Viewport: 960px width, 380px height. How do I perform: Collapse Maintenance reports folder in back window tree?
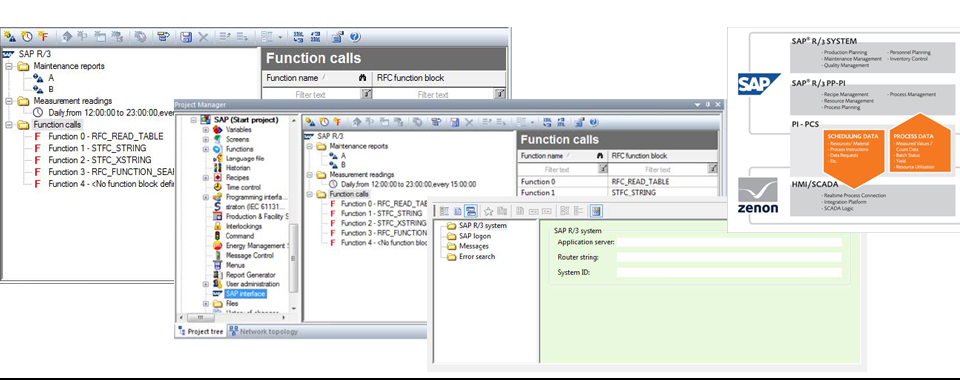click(9, 66)
